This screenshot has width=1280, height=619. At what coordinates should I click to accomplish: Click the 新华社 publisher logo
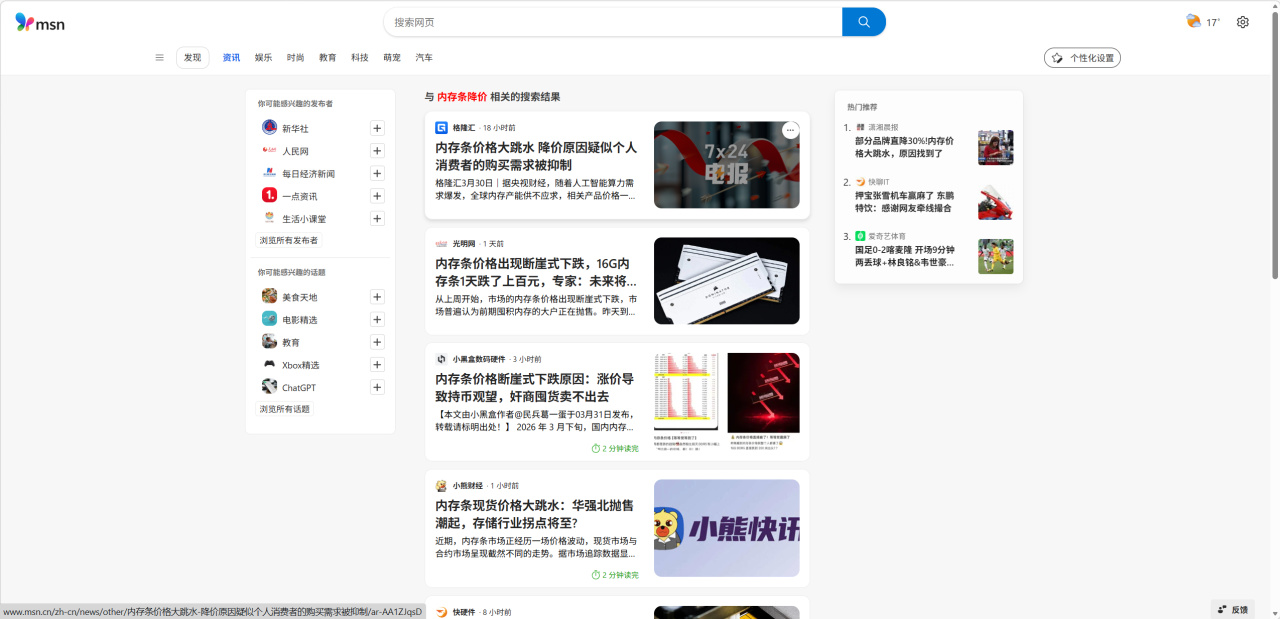(x=270, y=128)
